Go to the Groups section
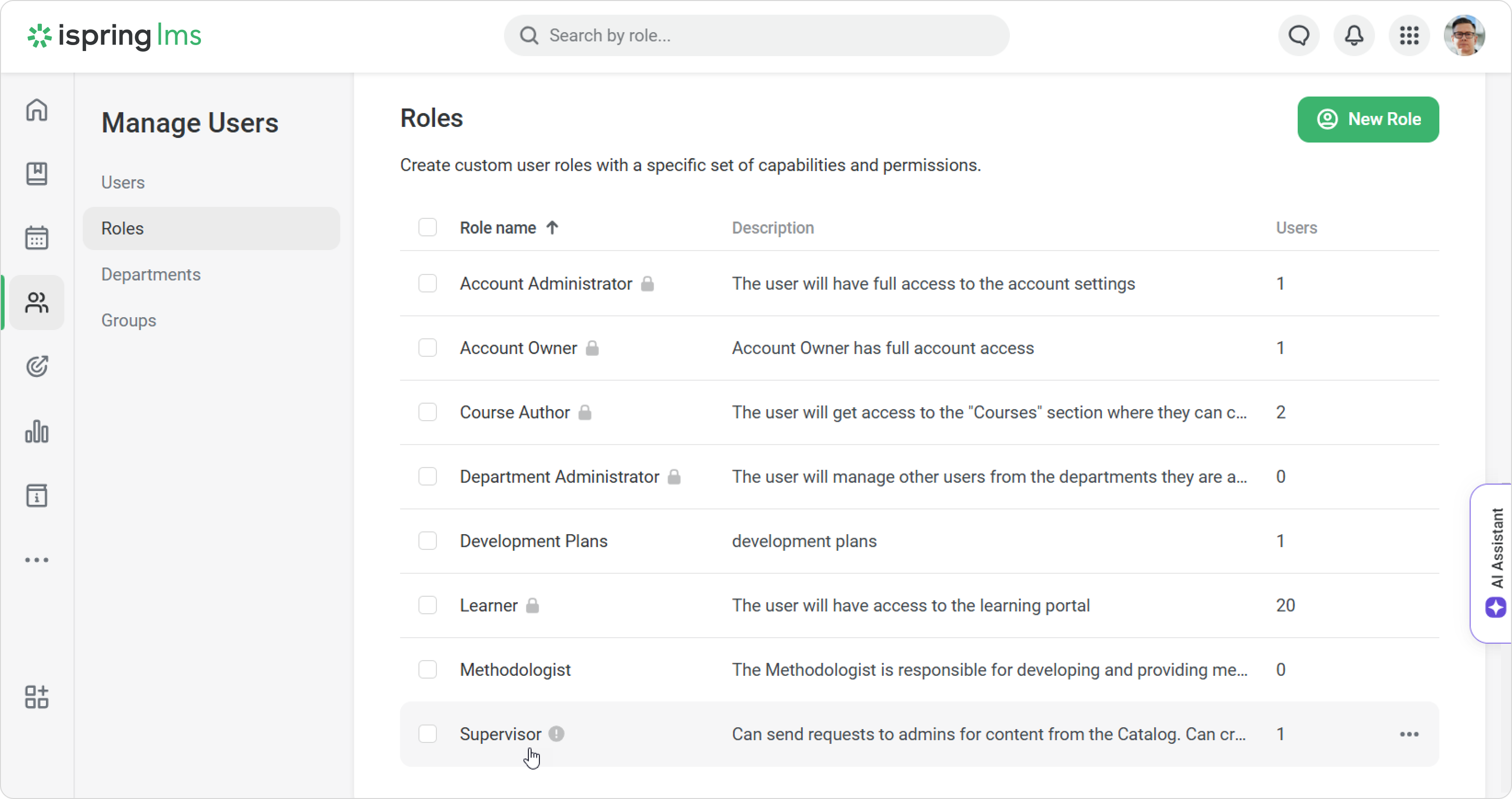 click(x=129, y=320)
